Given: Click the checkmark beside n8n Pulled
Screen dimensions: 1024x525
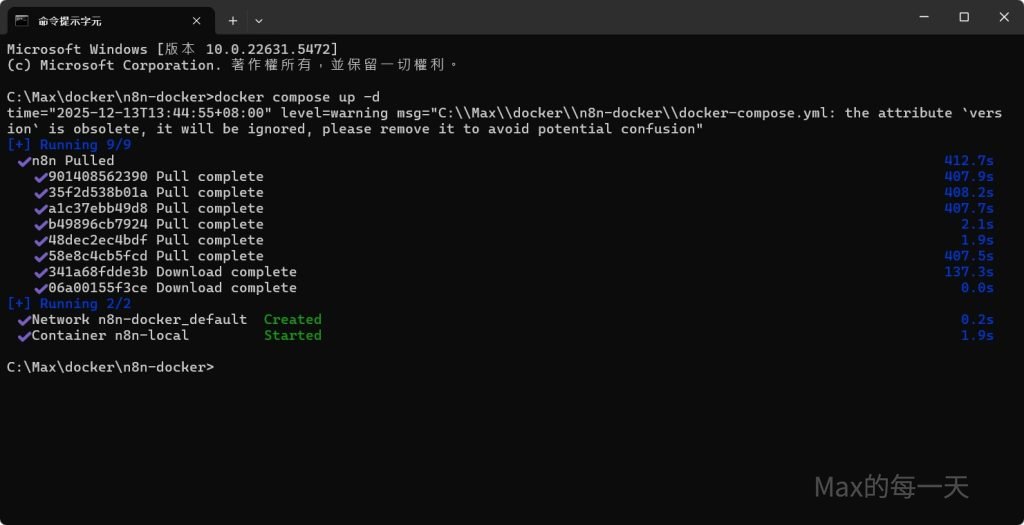Looking at the screenshot, I should point(23,161).
